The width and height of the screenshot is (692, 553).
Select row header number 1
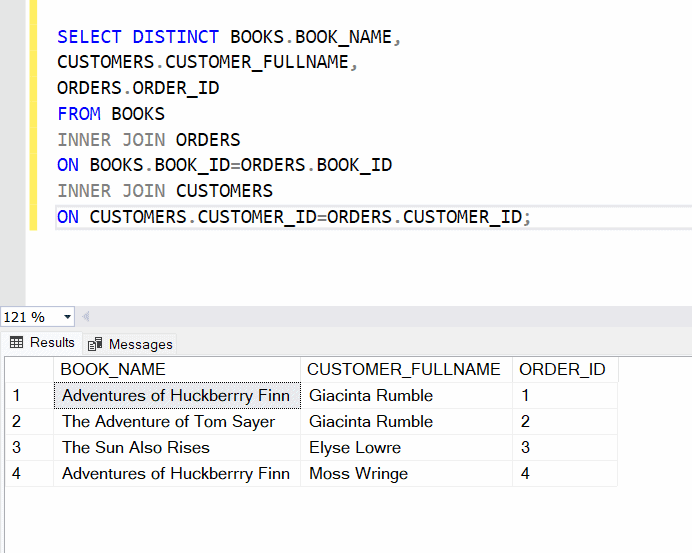click(30, 395)
